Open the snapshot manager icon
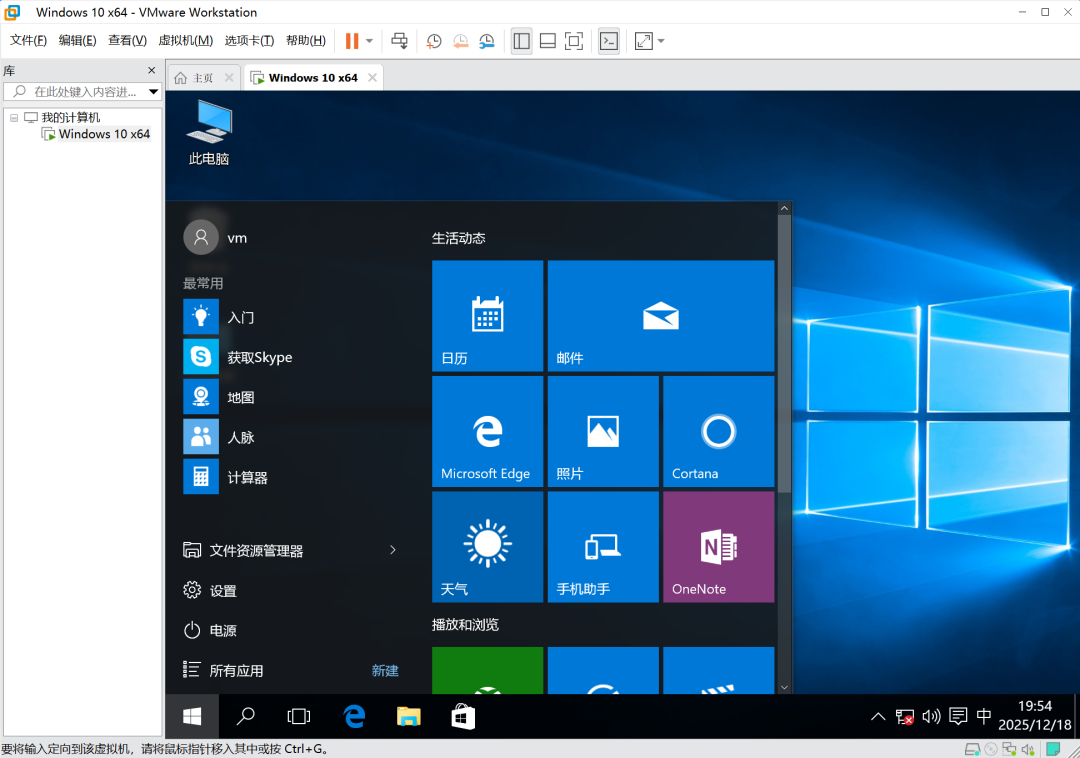 point(487,41)
